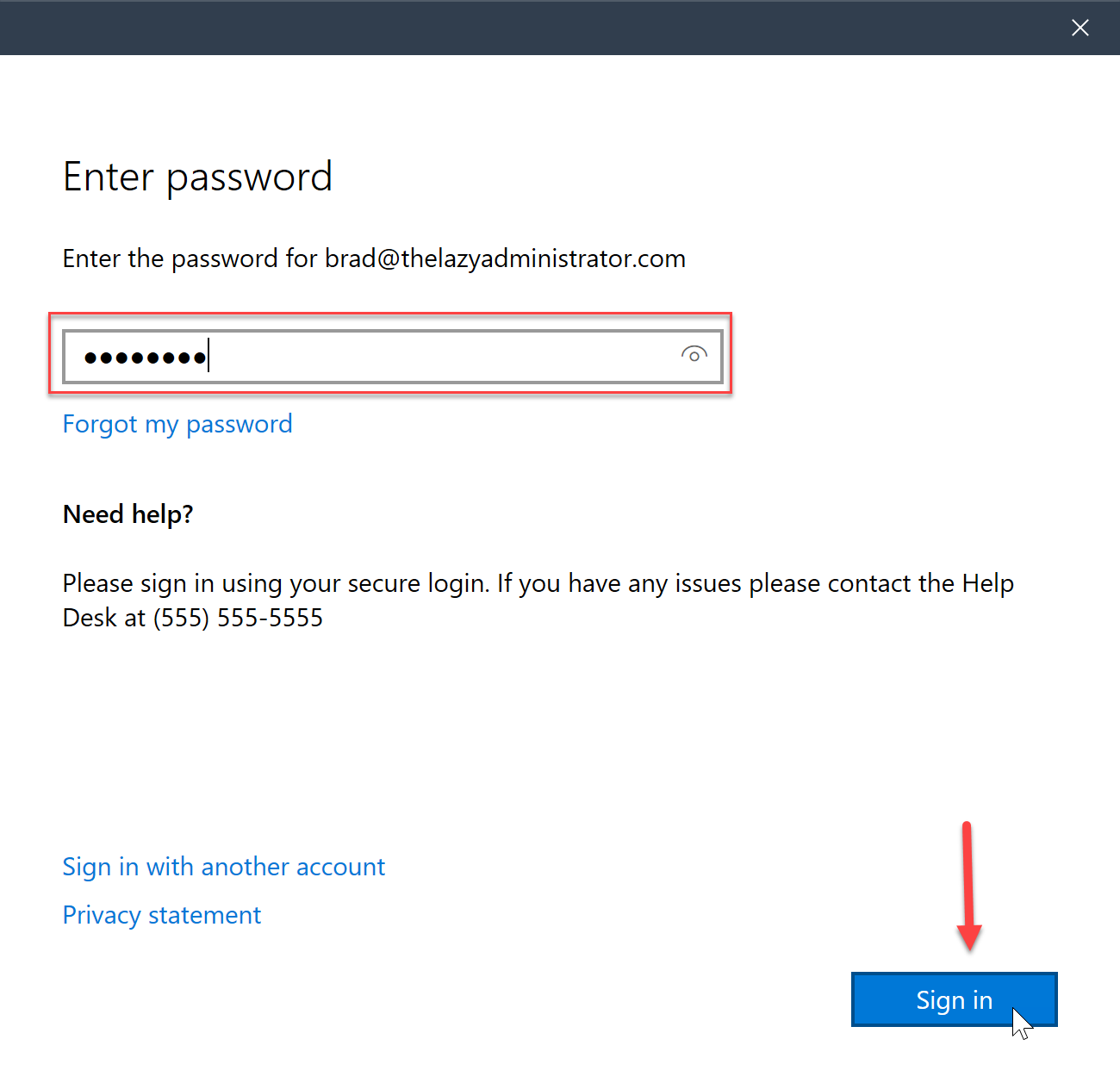Viewport: 1120px width, 1089px height.
Task: Open the Forgot my password link
Action: coord(177,424)
